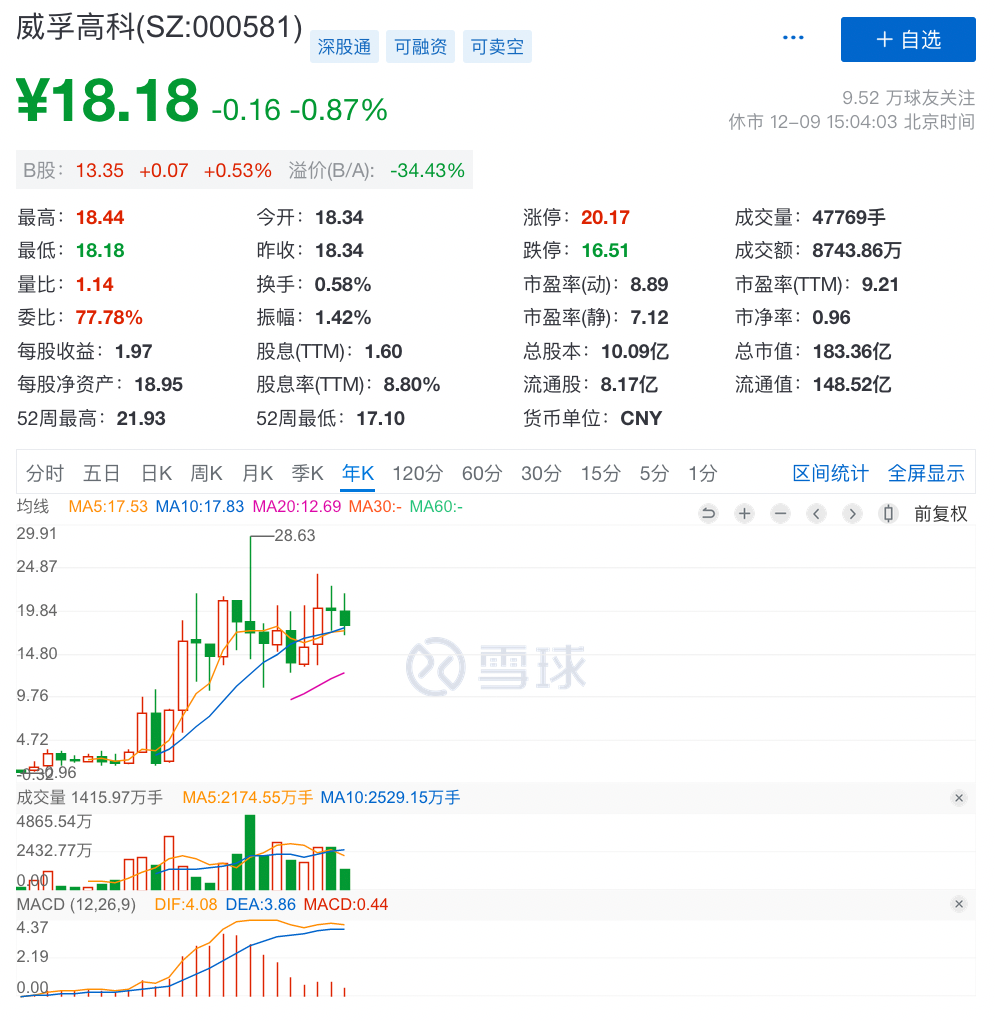Select the 60分 interval tab
This screenshot has width=995, height=1021.
point(482,473)
